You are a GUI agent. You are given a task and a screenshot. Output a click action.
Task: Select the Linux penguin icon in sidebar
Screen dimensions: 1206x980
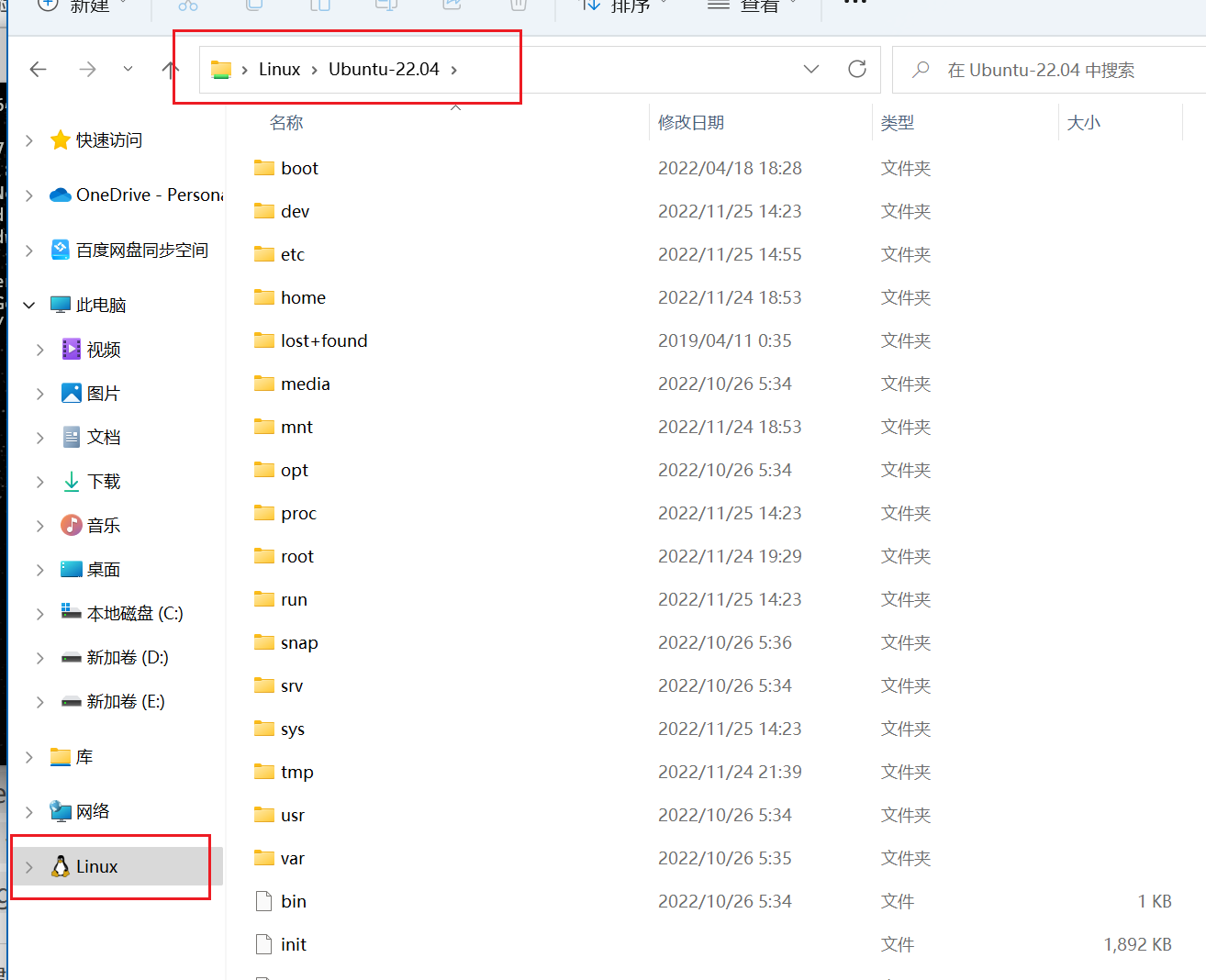pos(61,866)
